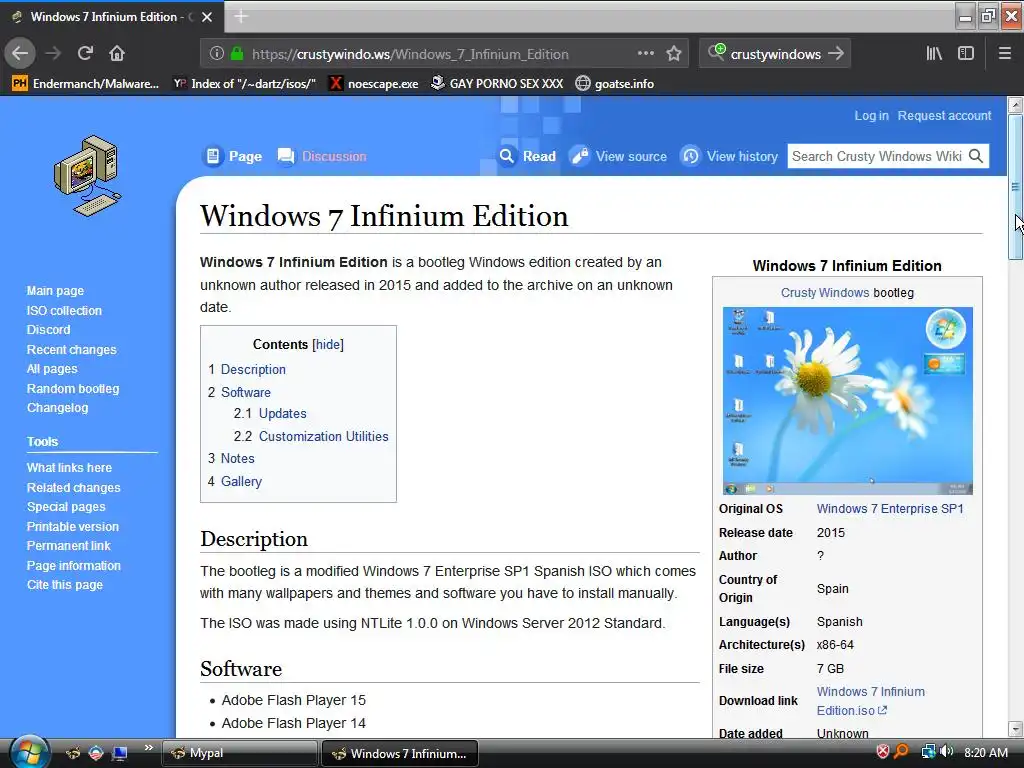Select the Read tab
Image resolution: width=1024 pixels, height=768 pixels.
click(526, 156)
